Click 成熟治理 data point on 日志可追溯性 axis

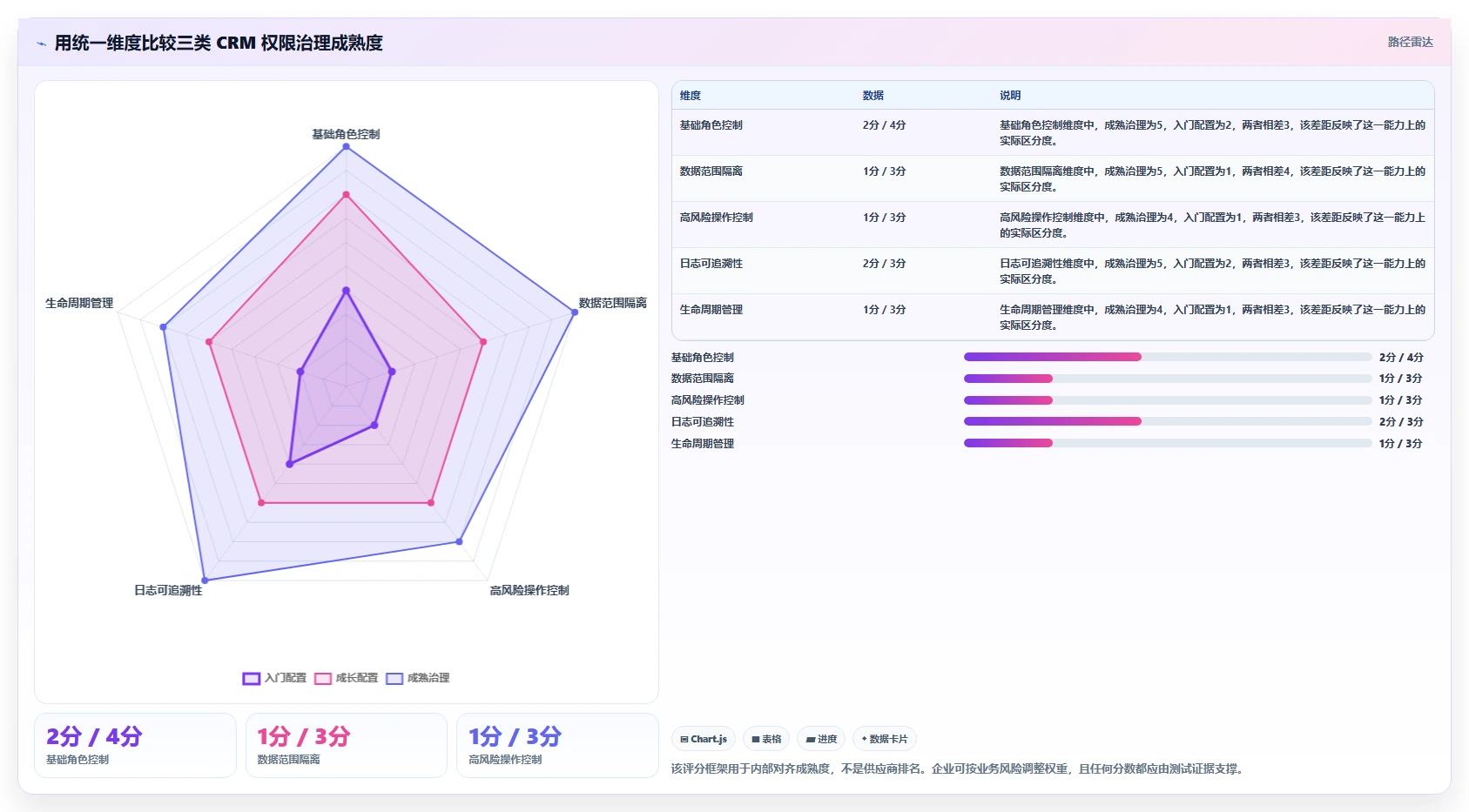point(205,580)
